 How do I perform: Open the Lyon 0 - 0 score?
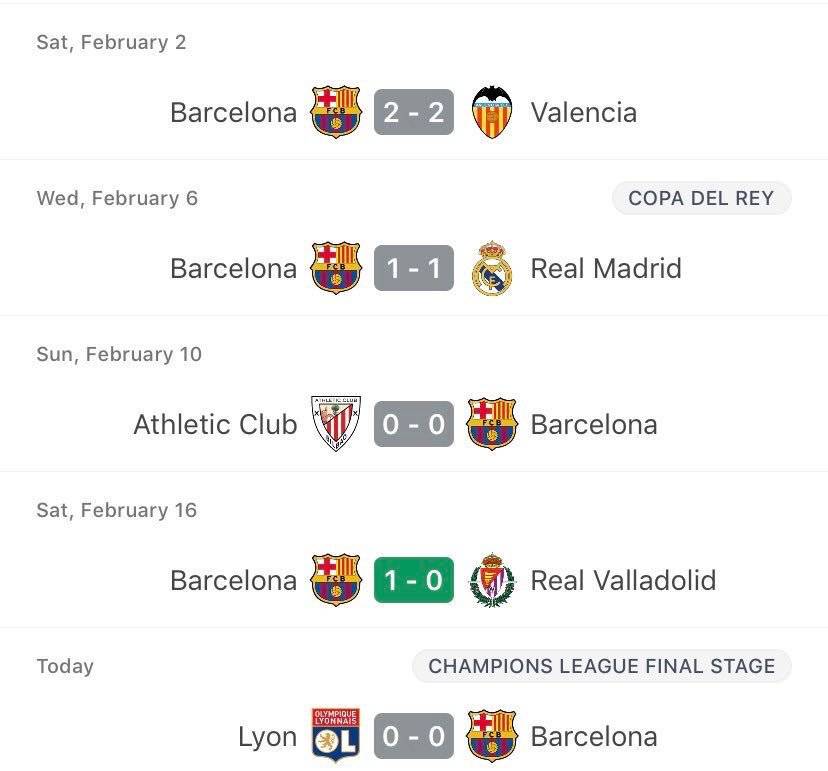pos(414,736)
